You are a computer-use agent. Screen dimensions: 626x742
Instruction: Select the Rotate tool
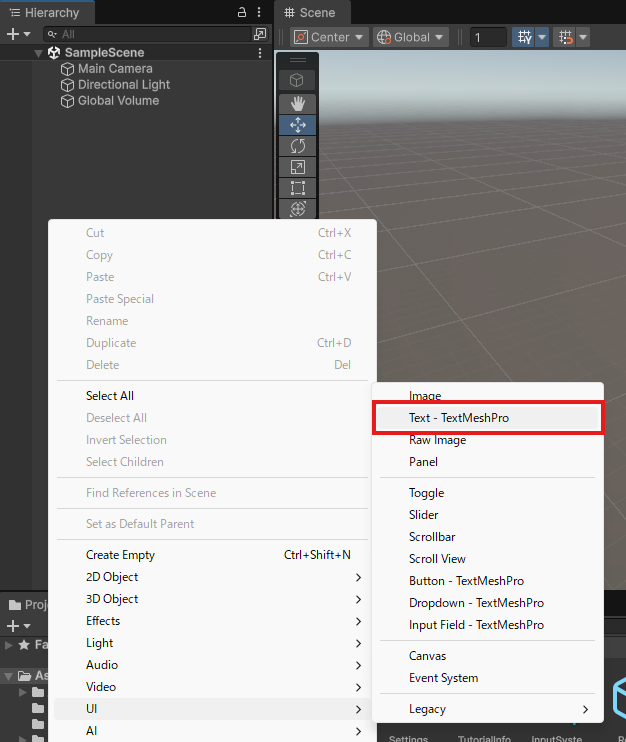(297, 146)
